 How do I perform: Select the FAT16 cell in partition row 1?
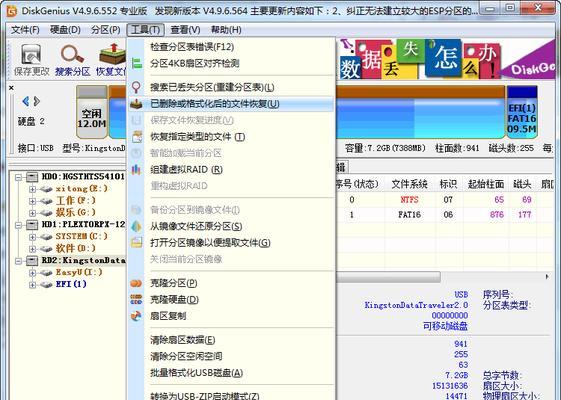pyautogui.click(x=410, y=215)
